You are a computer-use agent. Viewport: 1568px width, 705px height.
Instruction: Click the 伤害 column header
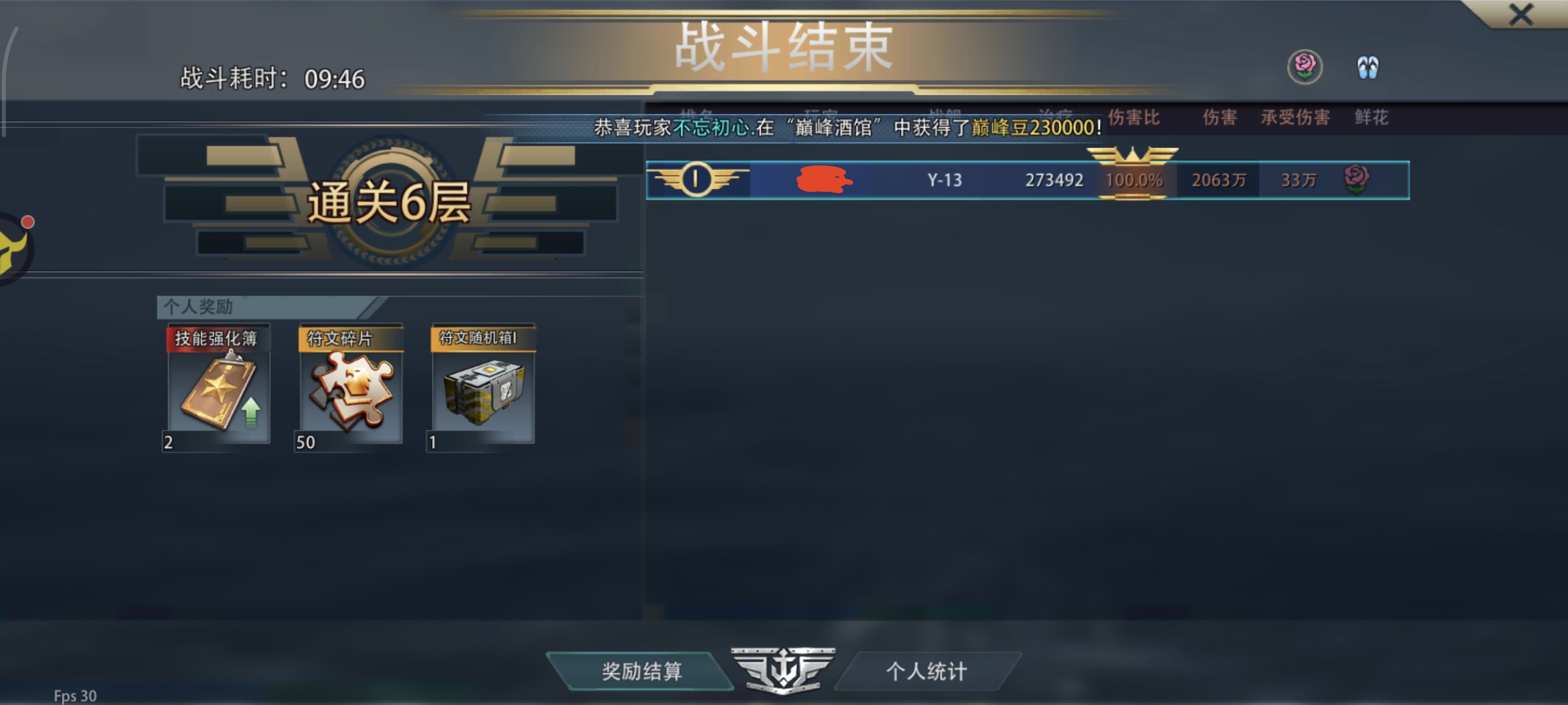click(x=1219, y=117)
